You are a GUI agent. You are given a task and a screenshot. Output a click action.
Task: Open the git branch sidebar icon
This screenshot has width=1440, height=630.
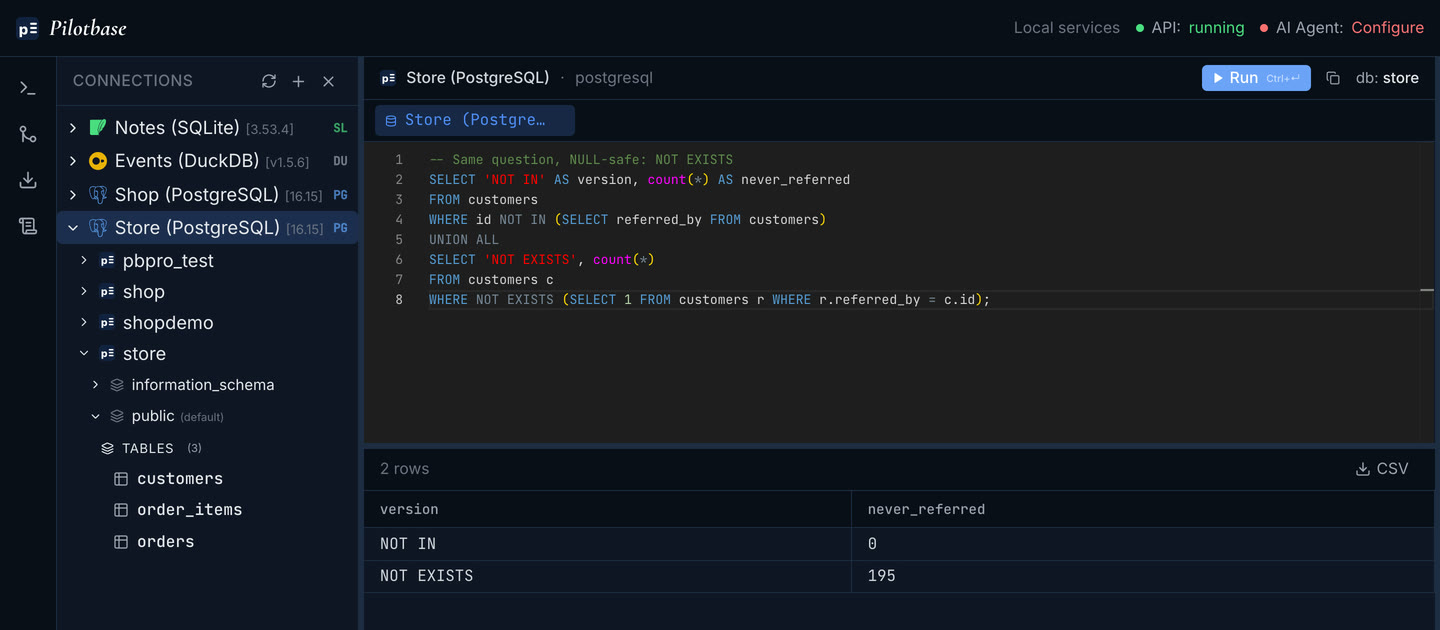pos(28,134)
